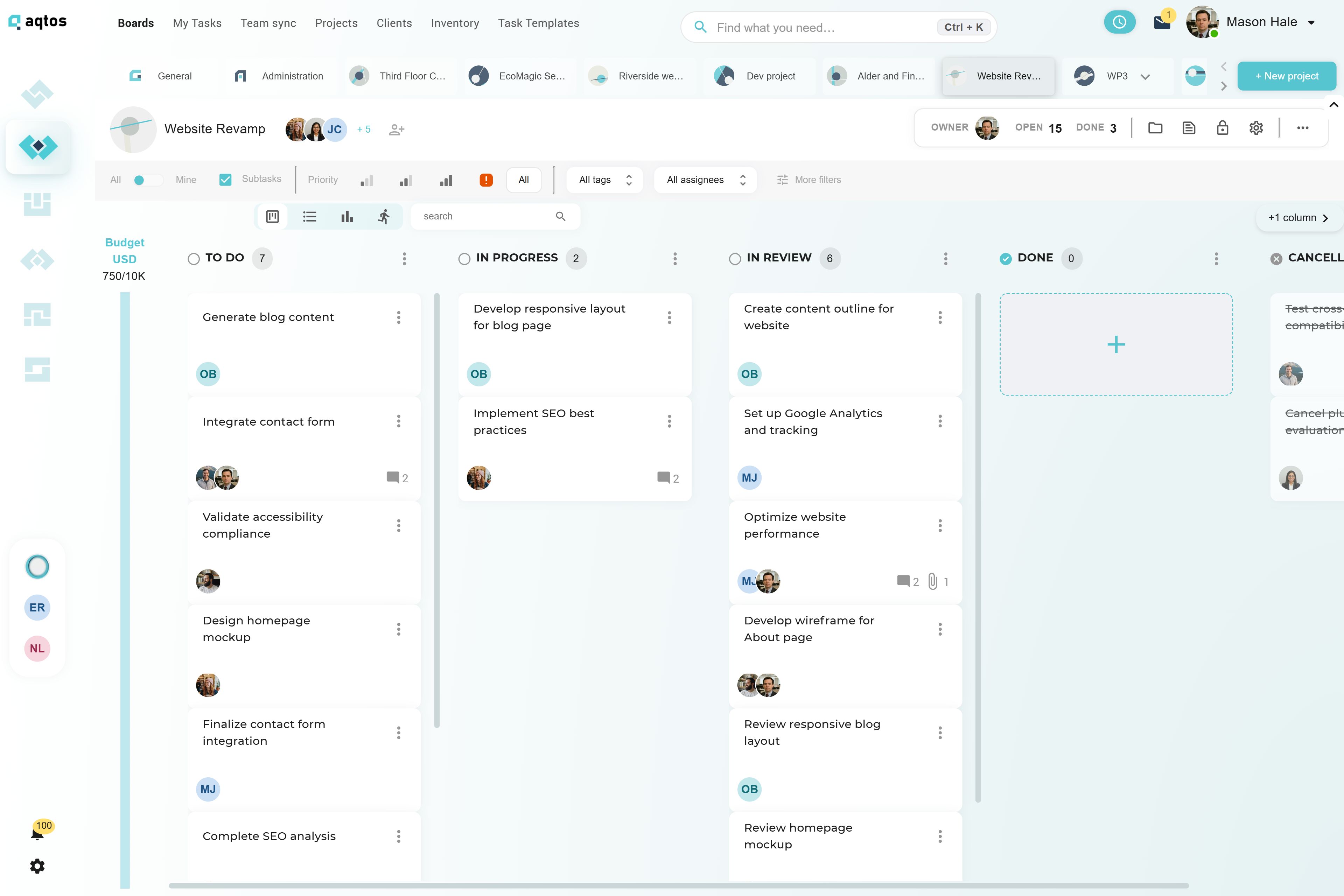Click + New project button
Screen dimensions: 1344x896
point(1286,76)
